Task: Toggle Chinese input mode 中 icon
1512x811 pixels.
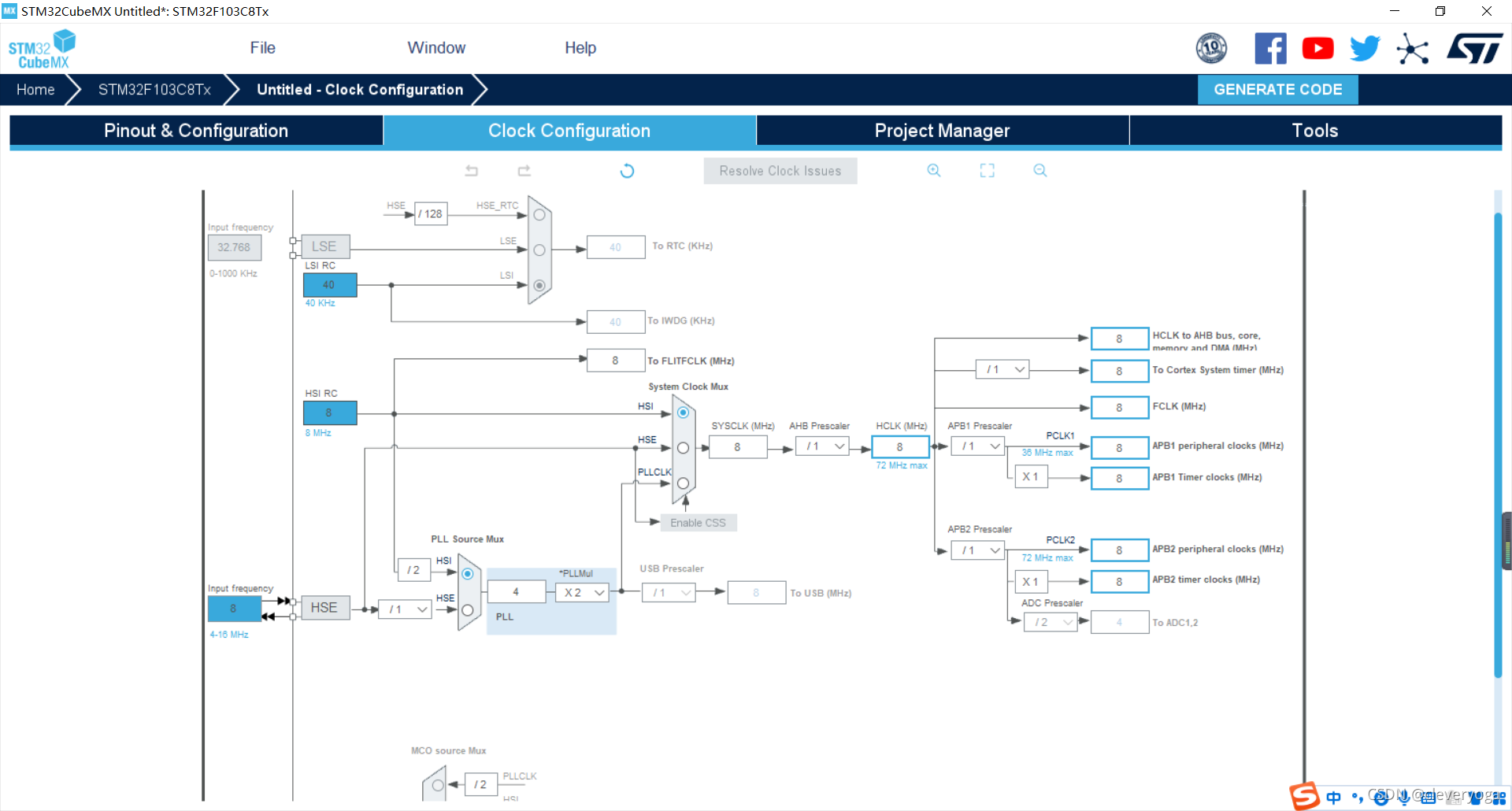Action: (1333, 797)
